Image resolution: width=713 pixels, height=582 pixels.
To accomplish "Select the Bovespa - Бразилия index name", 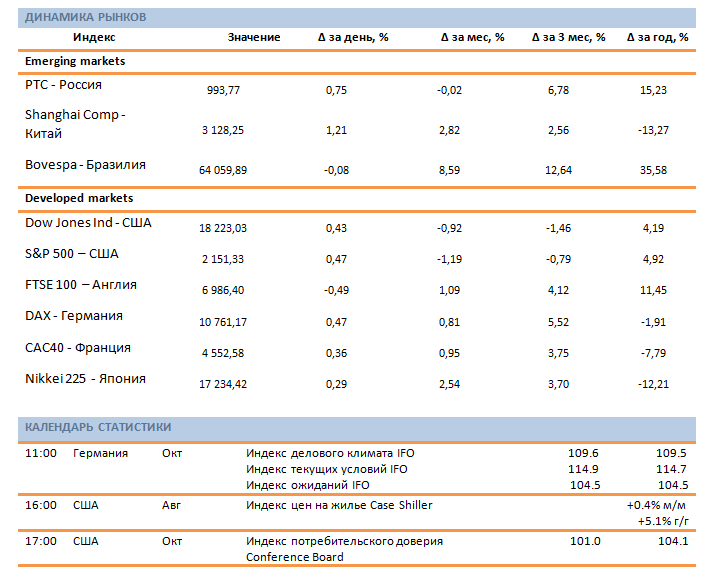I will coord(85,164).
